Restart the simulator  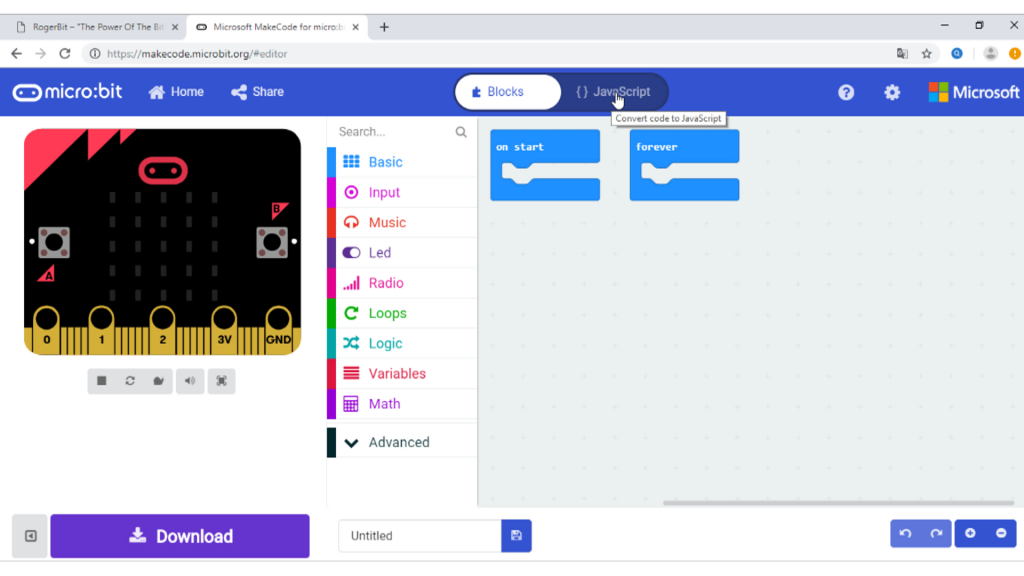coord(130,381)
